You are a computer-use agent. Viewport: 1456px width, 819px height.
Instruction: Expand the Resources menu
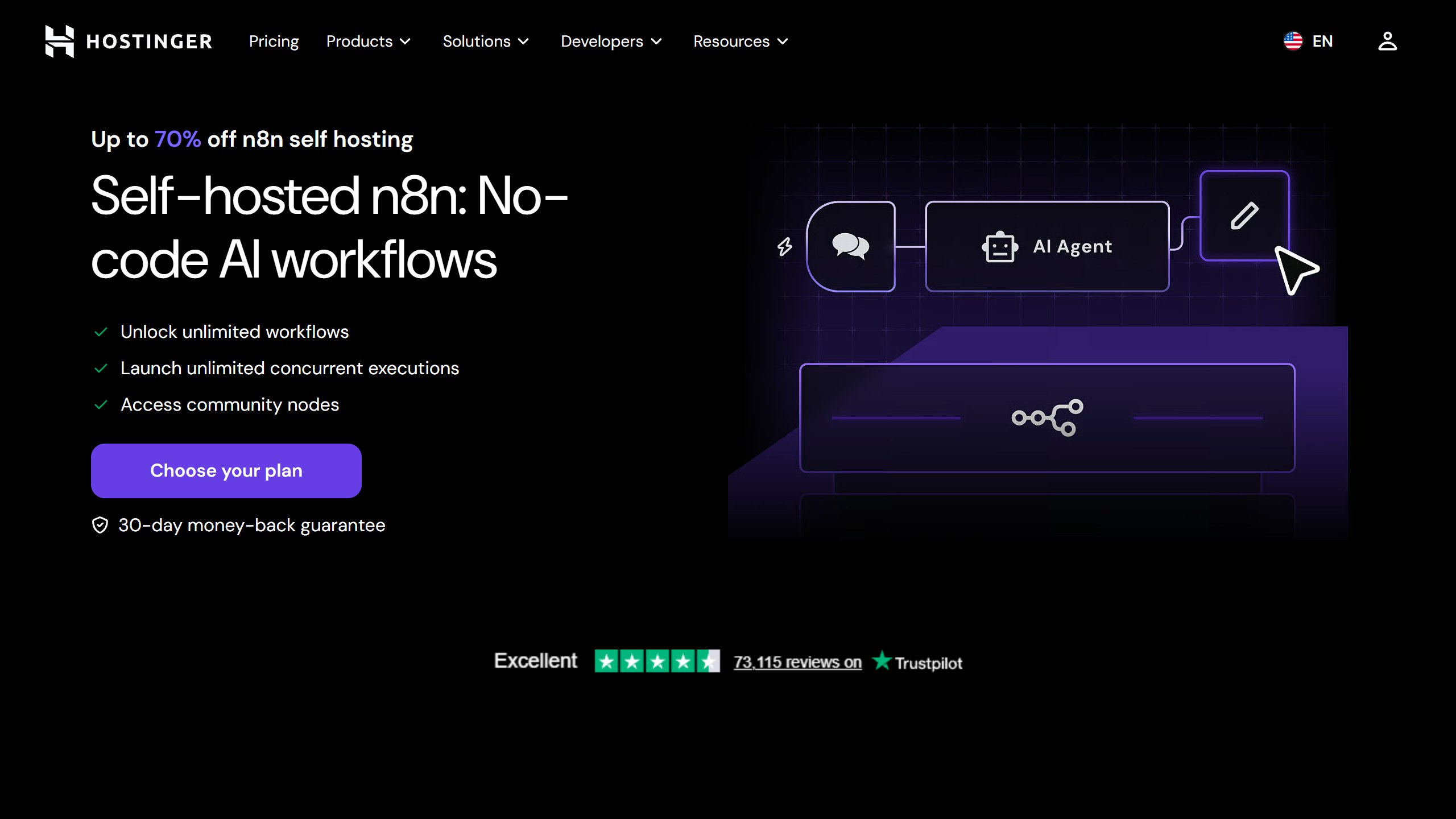point(741,42)
